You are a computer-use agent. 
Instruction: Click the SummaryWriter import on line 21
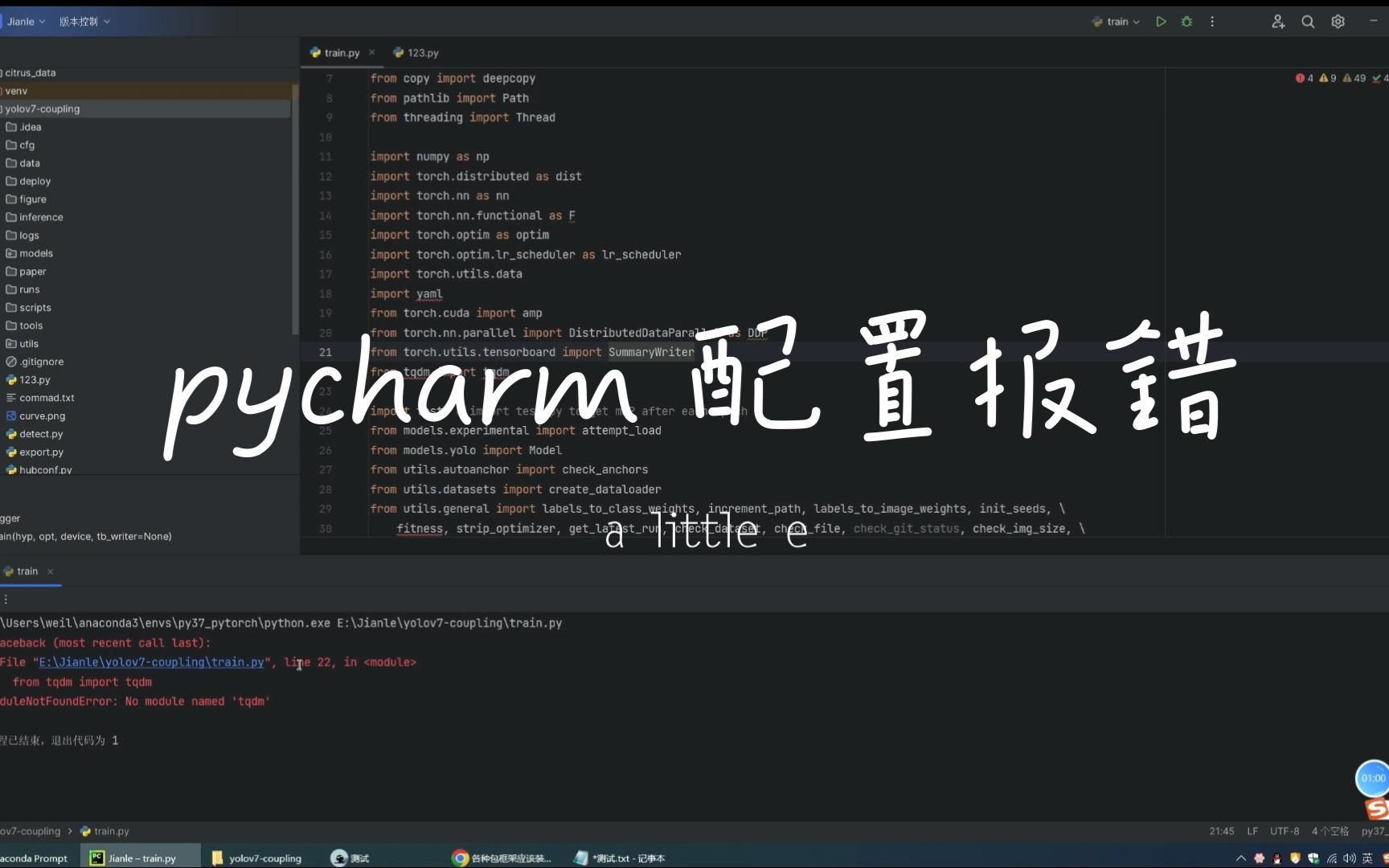pyautogui.click(x=651, y=352)
